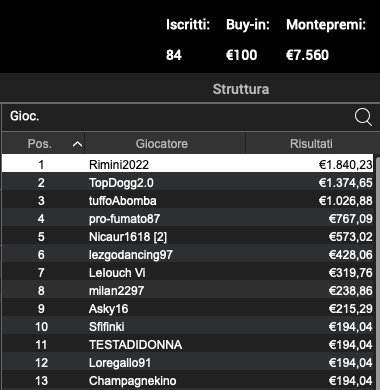Select player Champagnekino row

point(188,380)
